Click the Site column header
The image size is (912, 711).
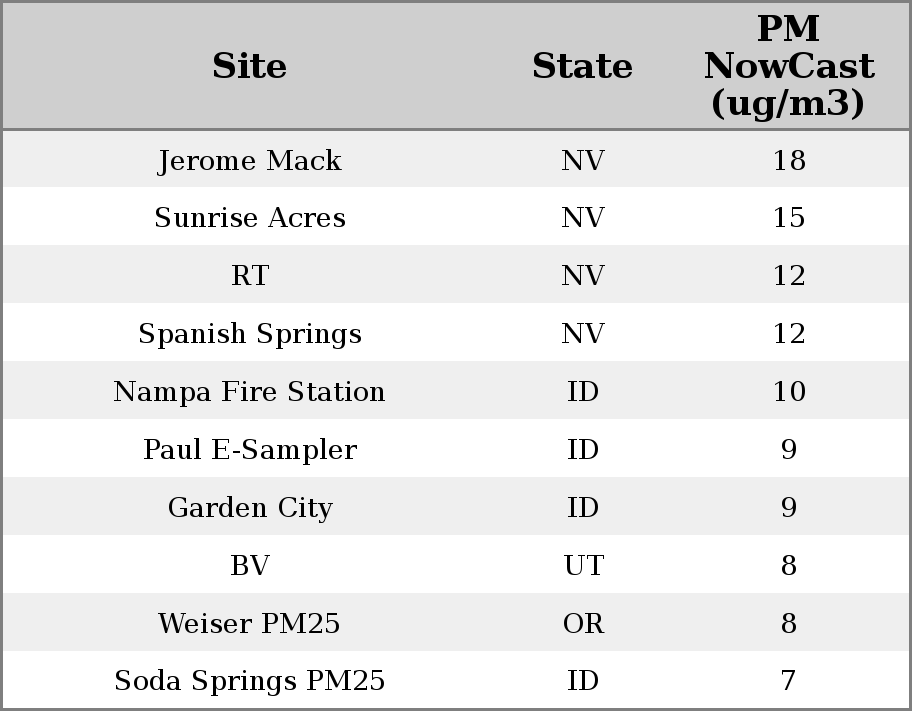coord(249,66)
